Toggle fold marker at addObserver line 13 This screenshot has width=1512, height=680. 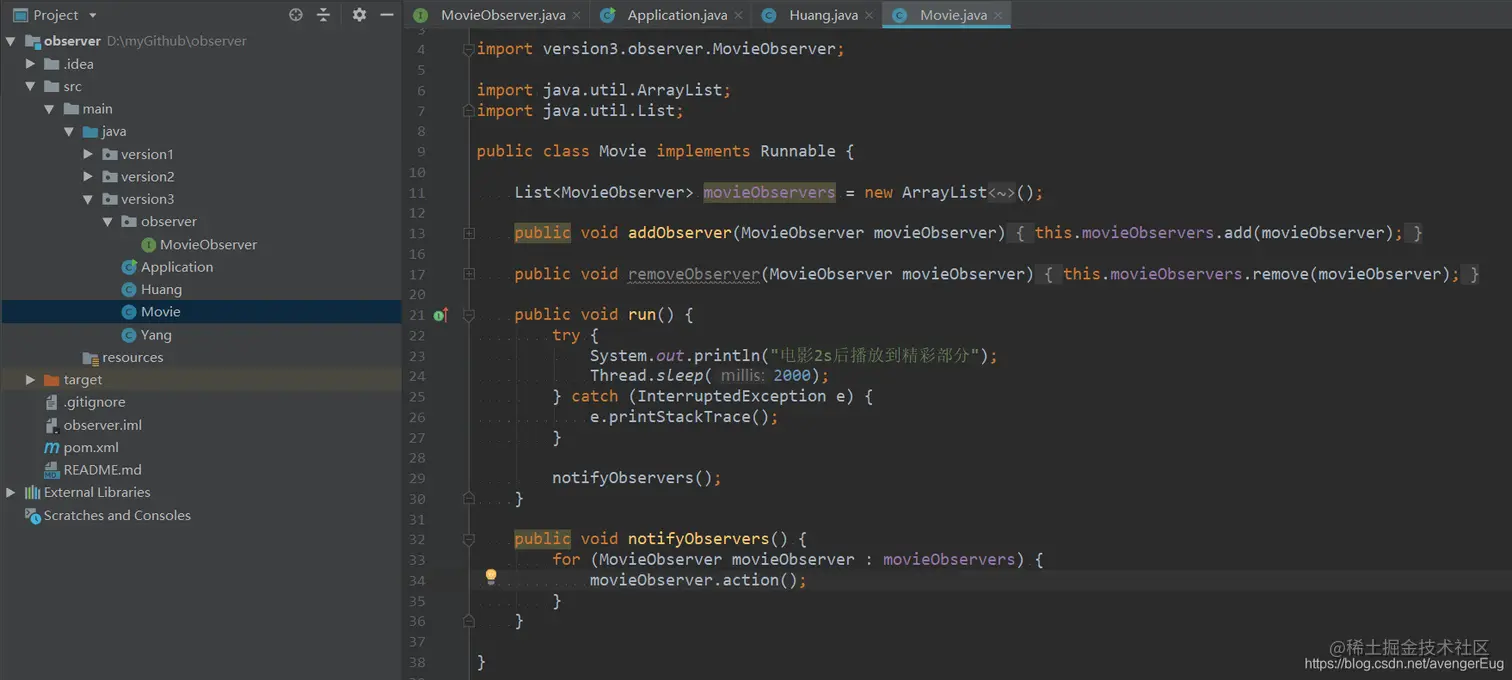coord(468,233)
